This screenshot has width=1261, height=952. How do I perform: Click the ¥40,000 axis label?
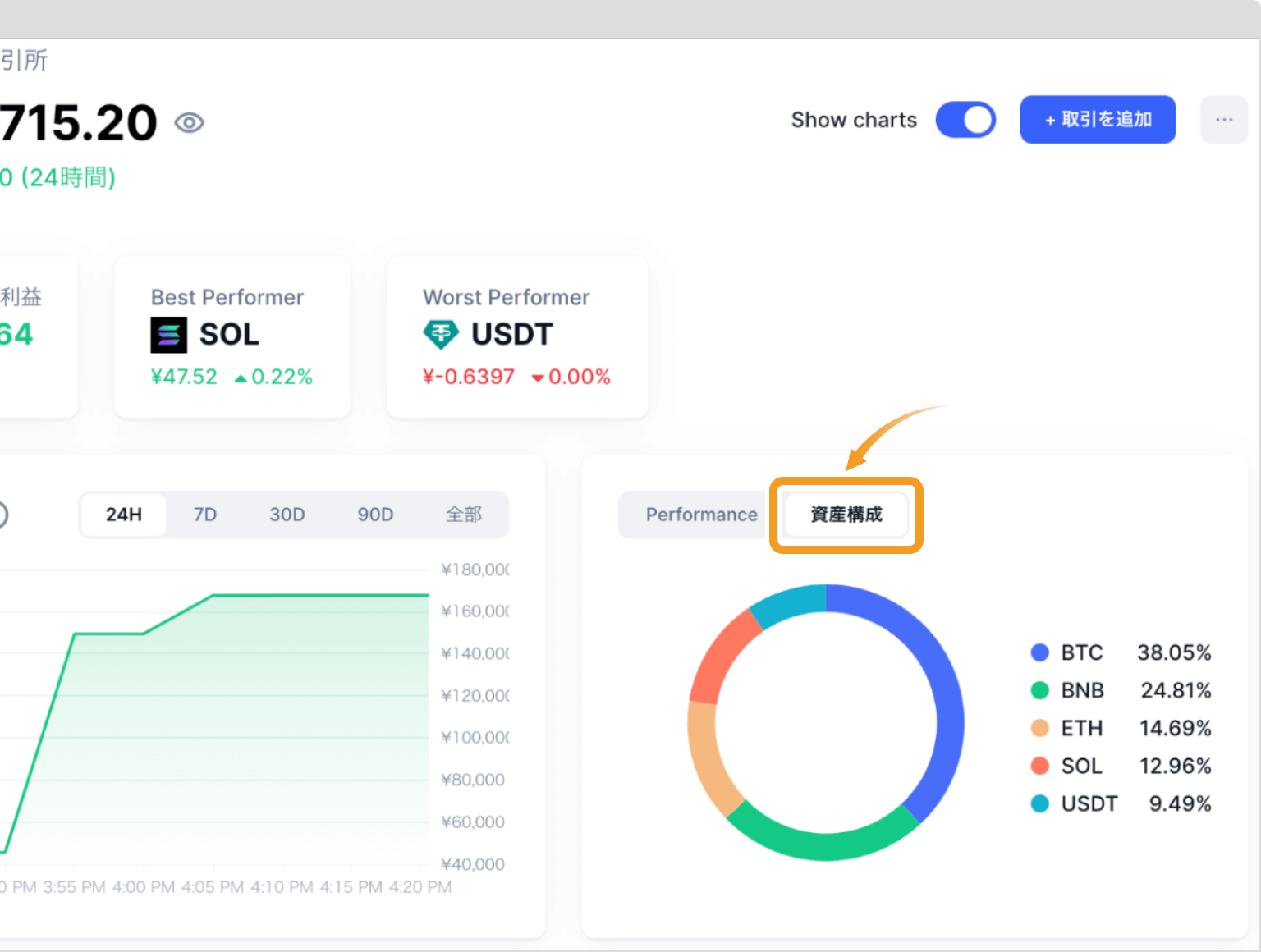click(x=473, y=864)
